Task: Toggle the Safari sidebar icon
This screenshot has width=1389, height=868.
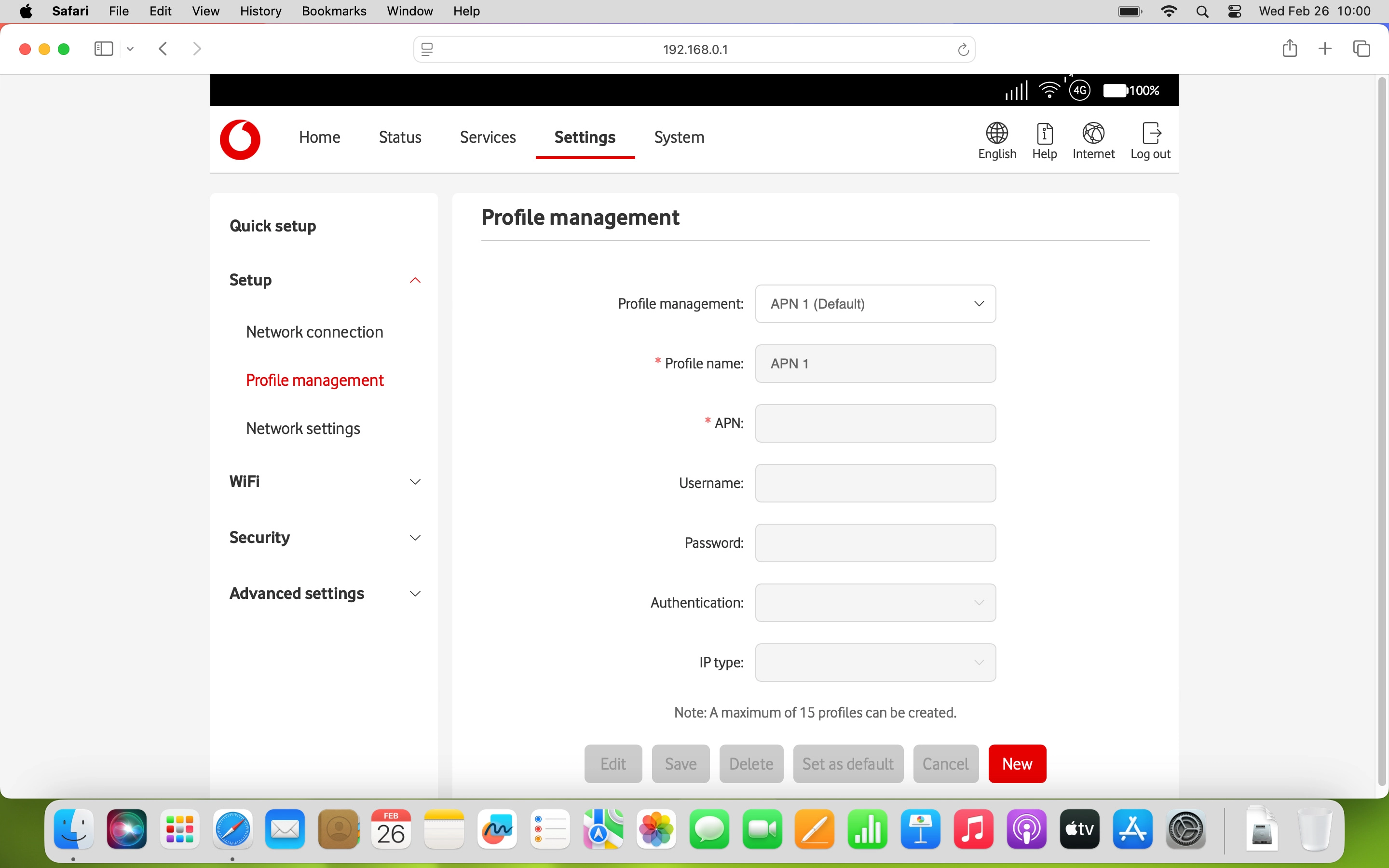Action: click(103, 49)
